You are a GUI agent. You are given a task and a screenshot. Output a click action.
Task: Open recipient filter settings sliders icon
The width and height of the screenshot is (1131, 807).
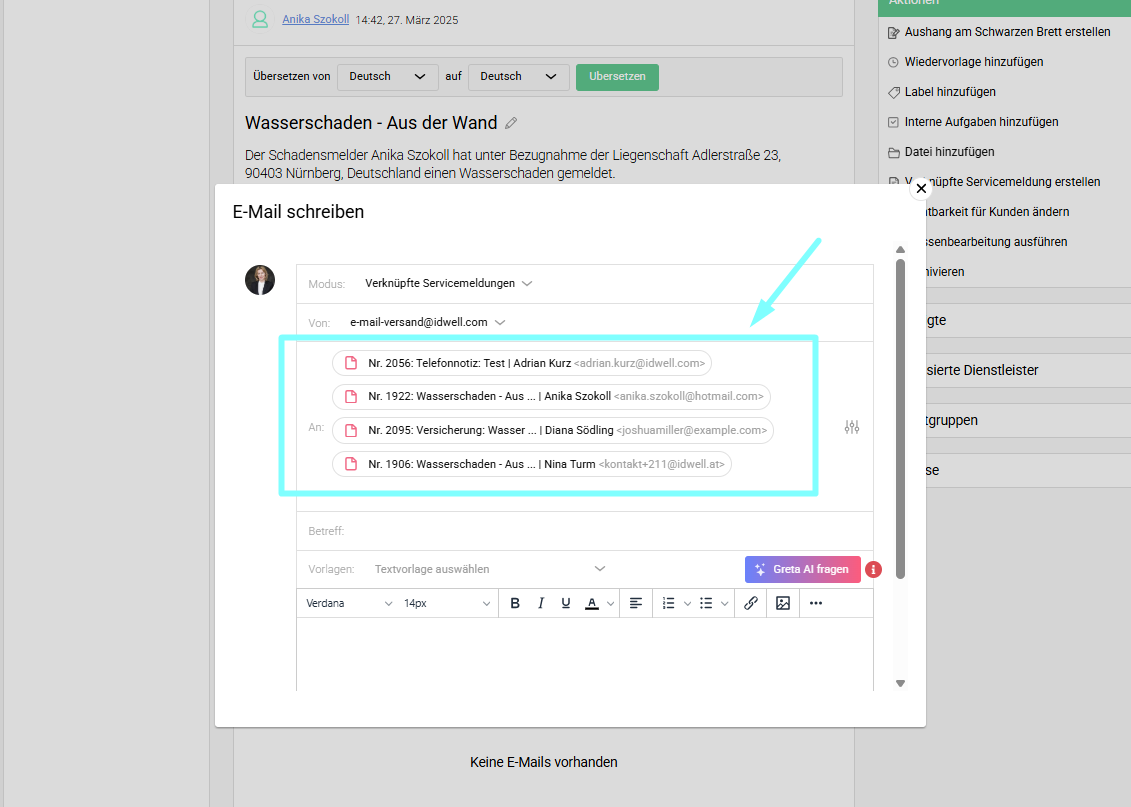[852, 427]
